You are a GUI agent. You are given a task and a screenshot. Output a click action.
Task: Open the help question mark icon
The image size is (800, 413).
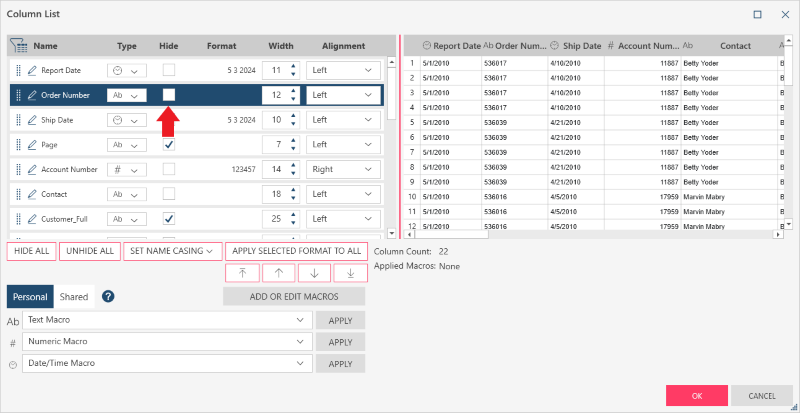108,297
